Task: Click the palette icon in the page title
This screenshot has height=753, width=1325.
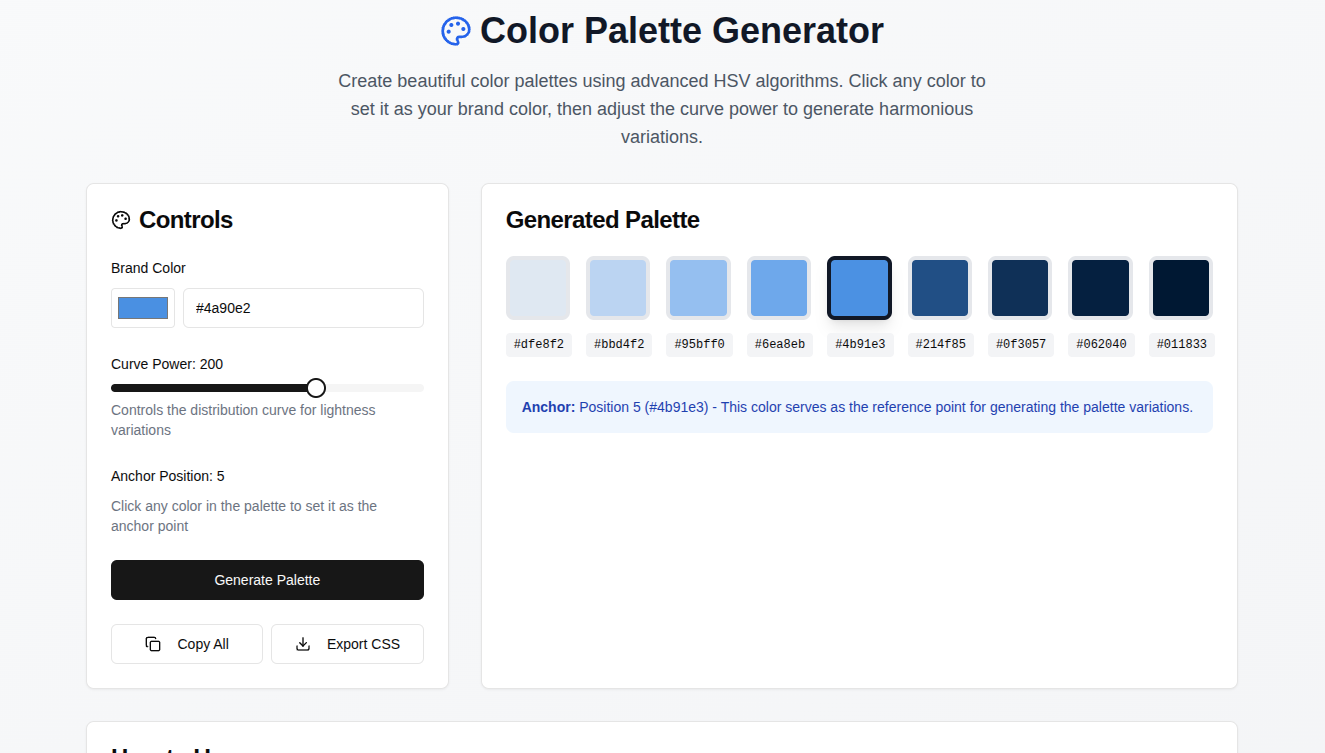Action: point(456,31)
